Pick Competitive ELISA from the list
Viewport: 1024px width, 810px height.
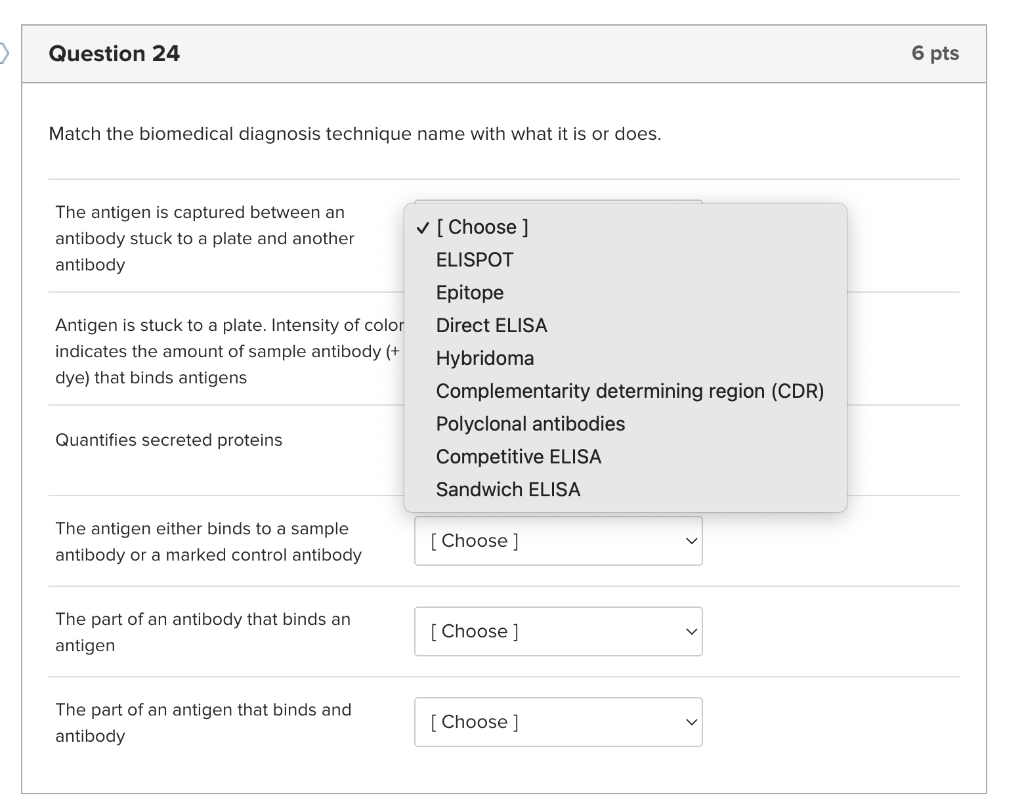pyautogui.click(x=518, y=456)
